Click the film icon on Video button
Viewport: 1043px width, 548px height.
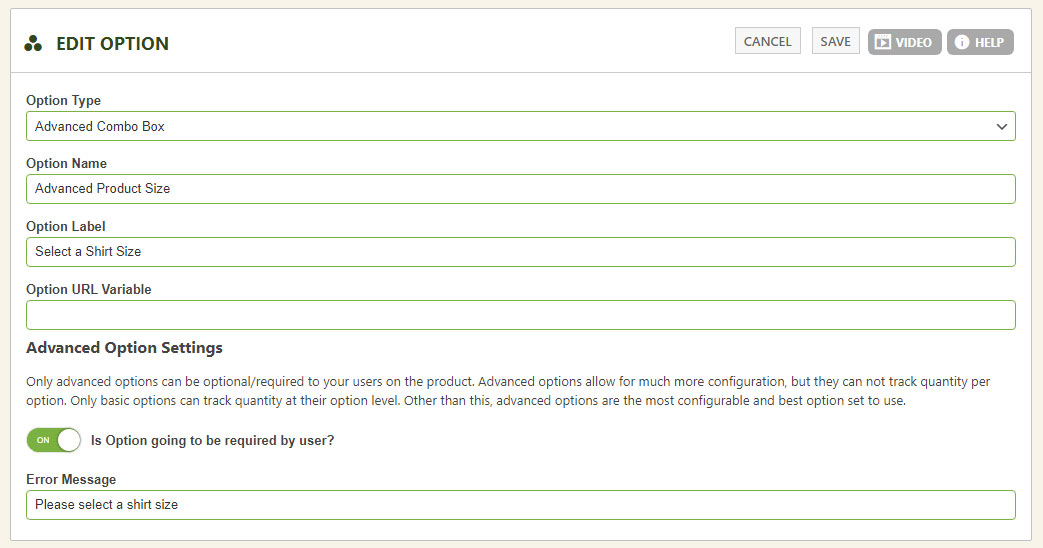pyautogui.click(x=882, y=43)
